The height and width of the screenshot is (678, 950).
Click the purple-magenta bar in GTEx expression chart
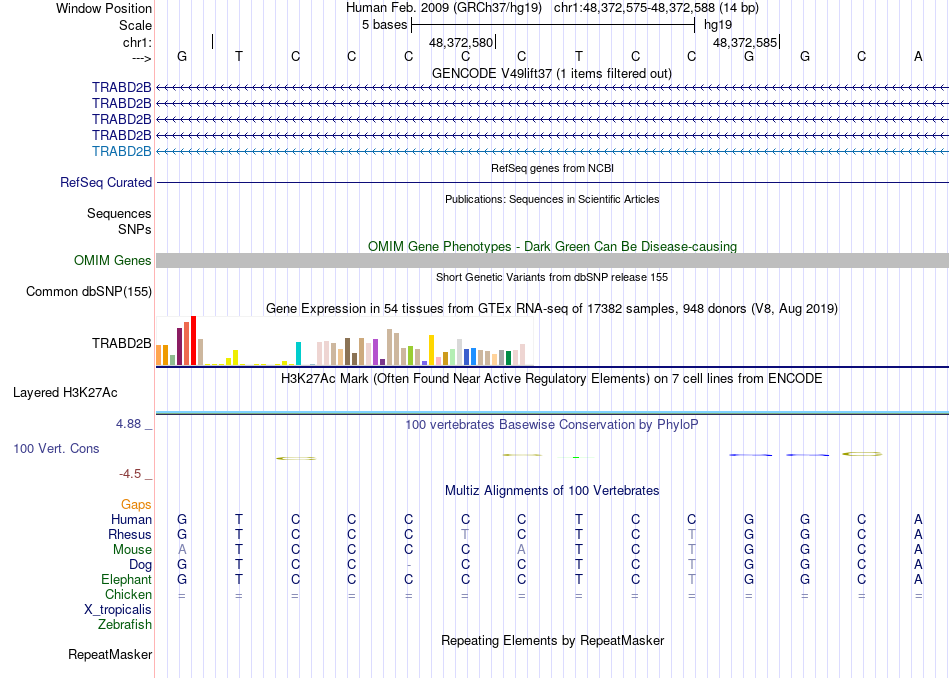coord(376,352)
